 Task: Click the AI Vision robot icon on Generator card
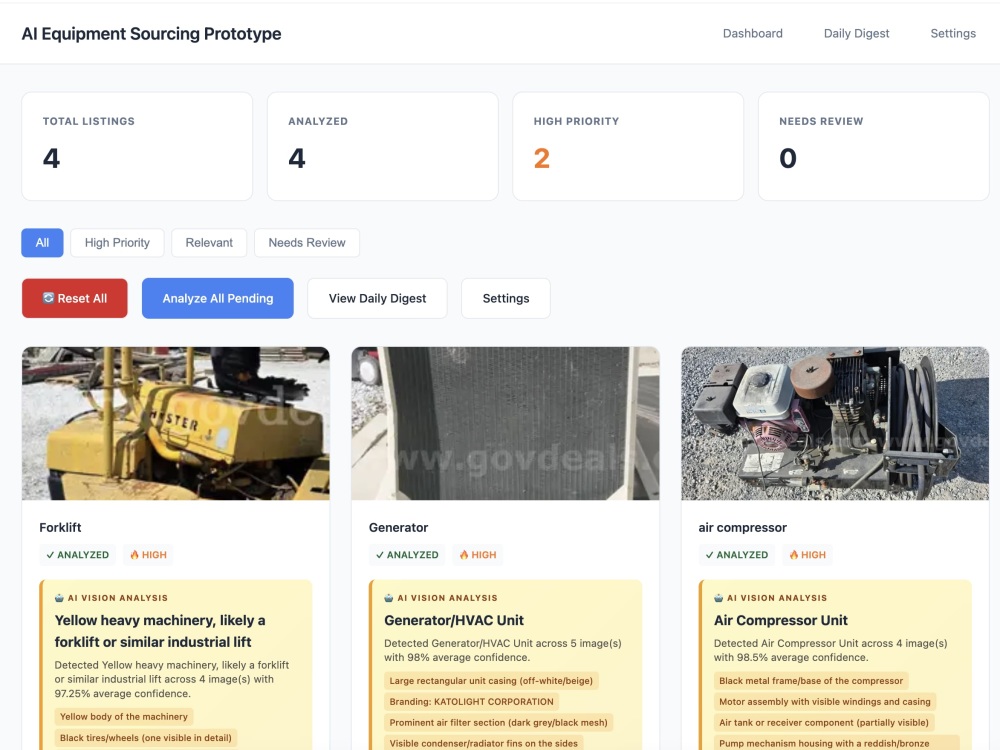(389, 598)
